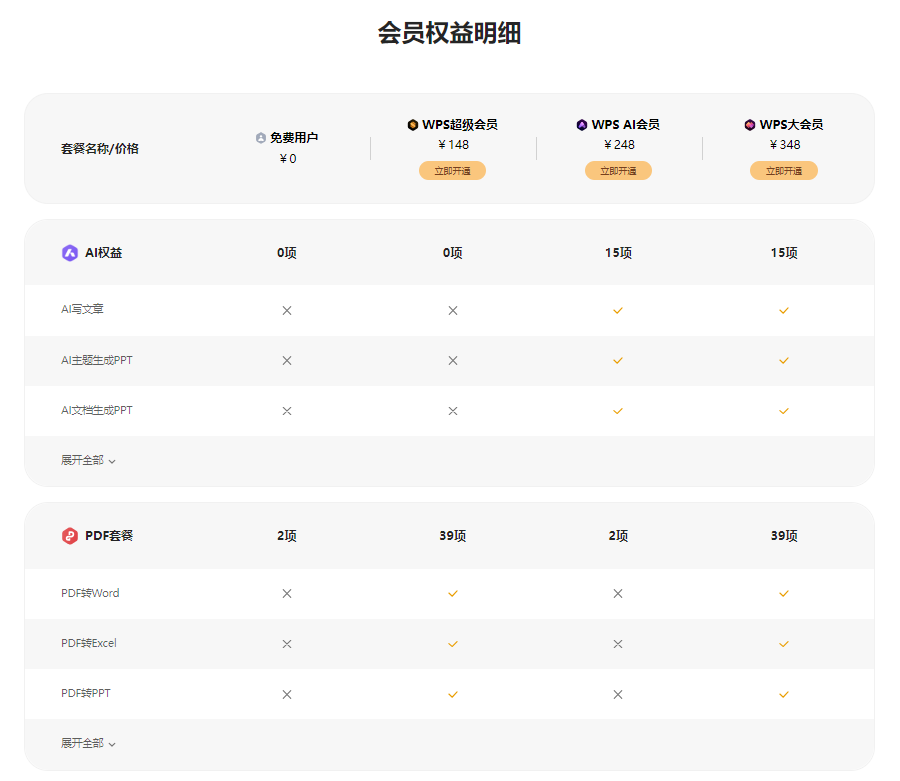Select the 免费用户 plan name
Screen dimensions: 900x781
(294, 138)
